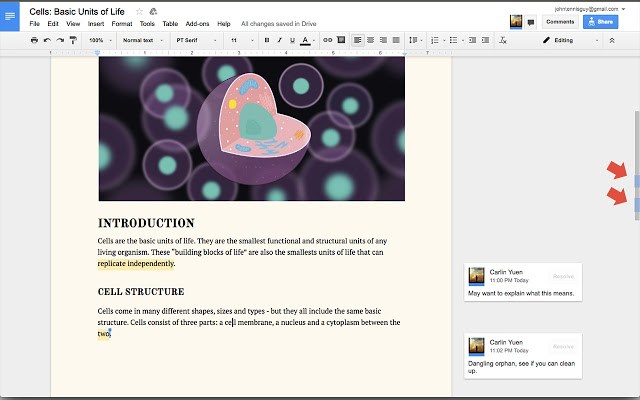The image size is (640, 400).
Task: Star this document
Action: coord(139,11)
